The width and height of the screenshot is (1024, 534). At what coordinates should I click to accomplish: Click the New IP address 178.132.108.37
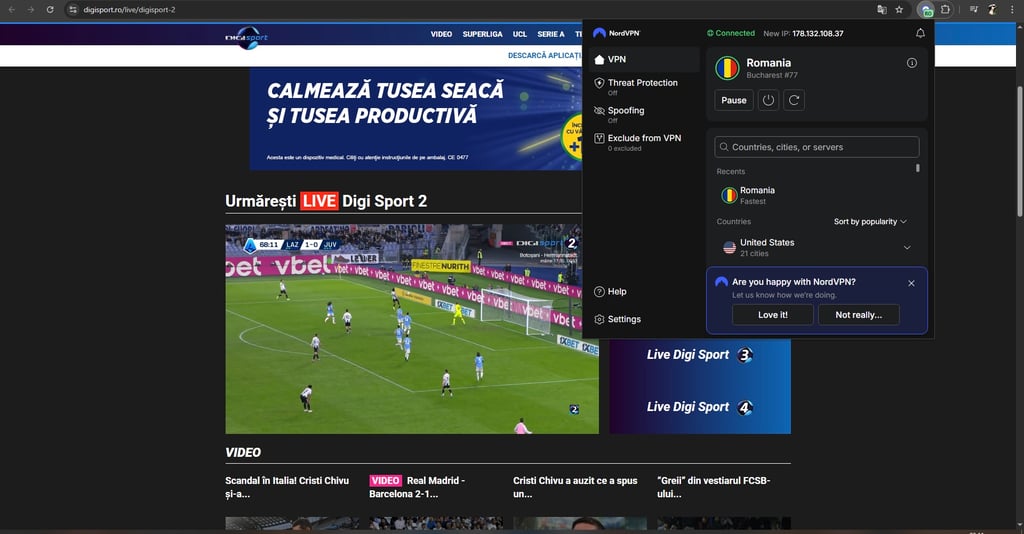[x=818, y=33]
